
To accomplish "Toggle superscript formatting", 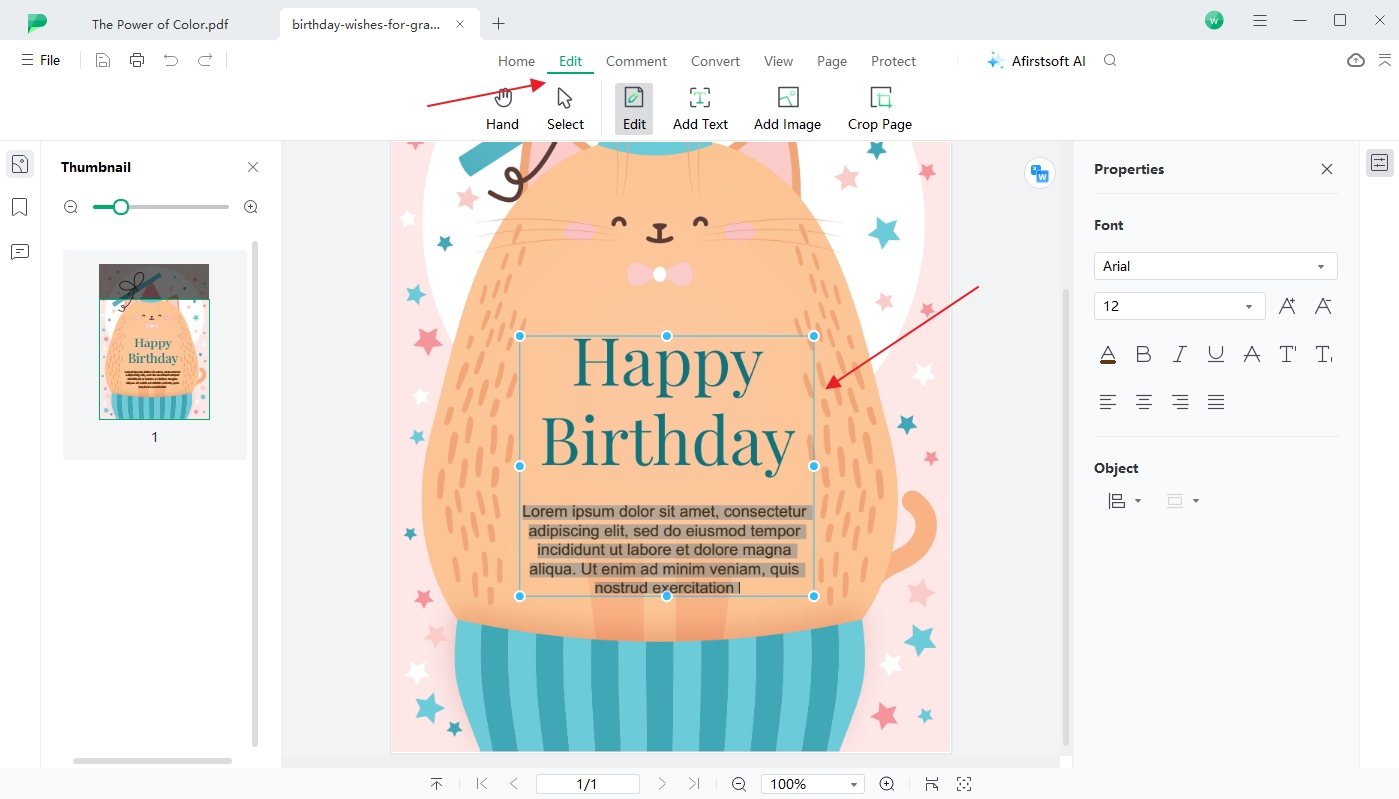I will click(x=1287, y=354).
